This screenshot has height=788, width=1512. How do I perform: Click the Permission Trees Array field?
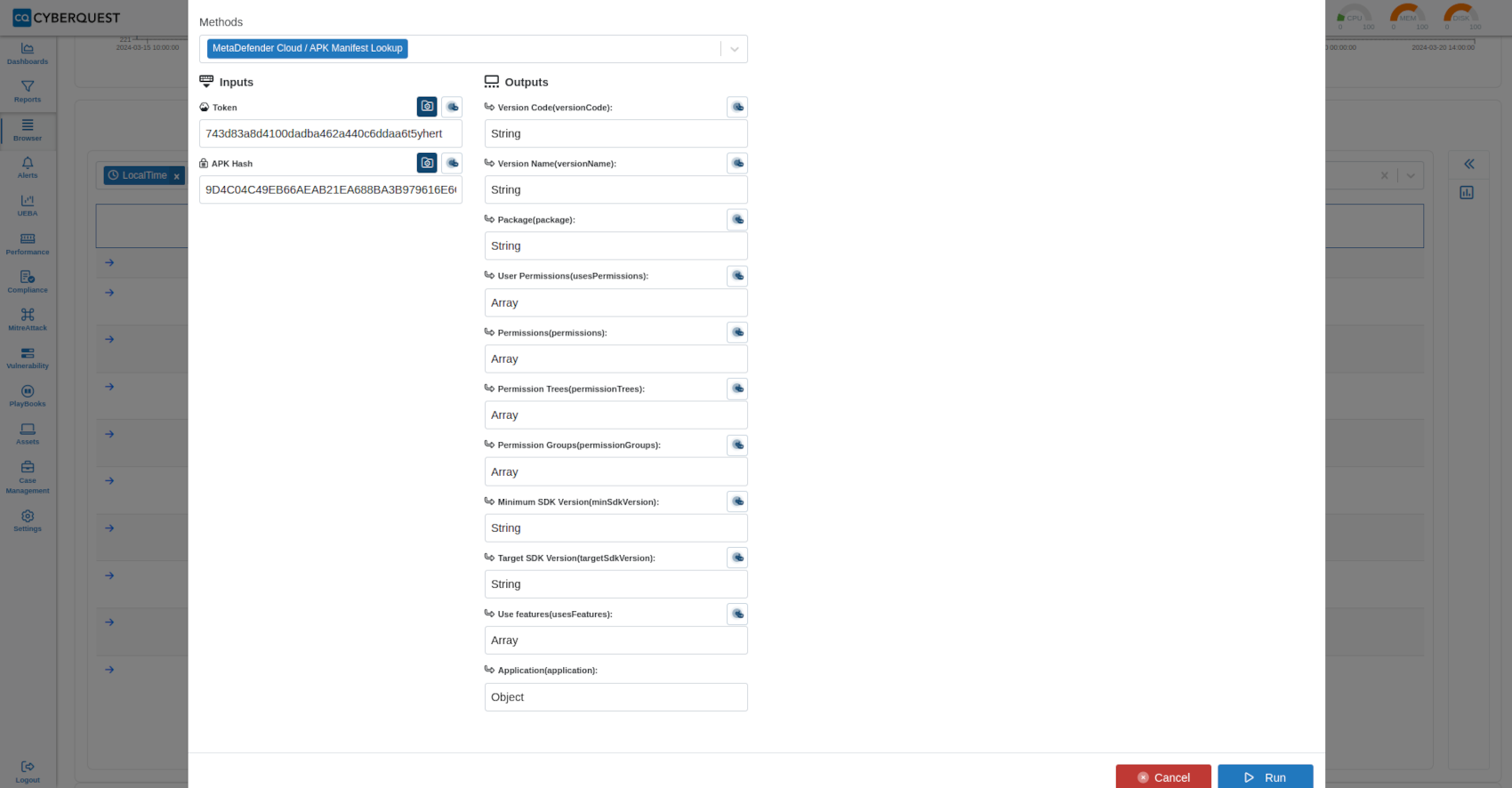616,414
